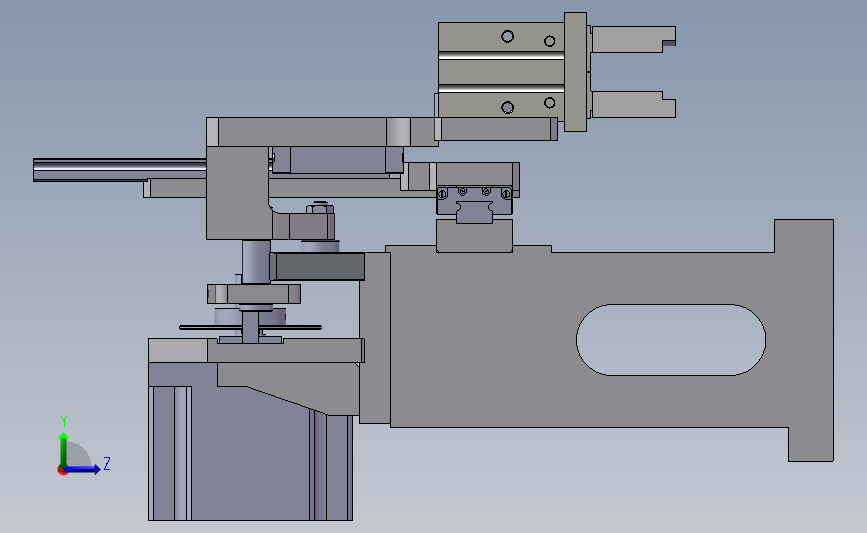The height and width of the screenshot is (533, 867).
Task: Select the linear guide carriage with screws
Action: tap(474, 201)
